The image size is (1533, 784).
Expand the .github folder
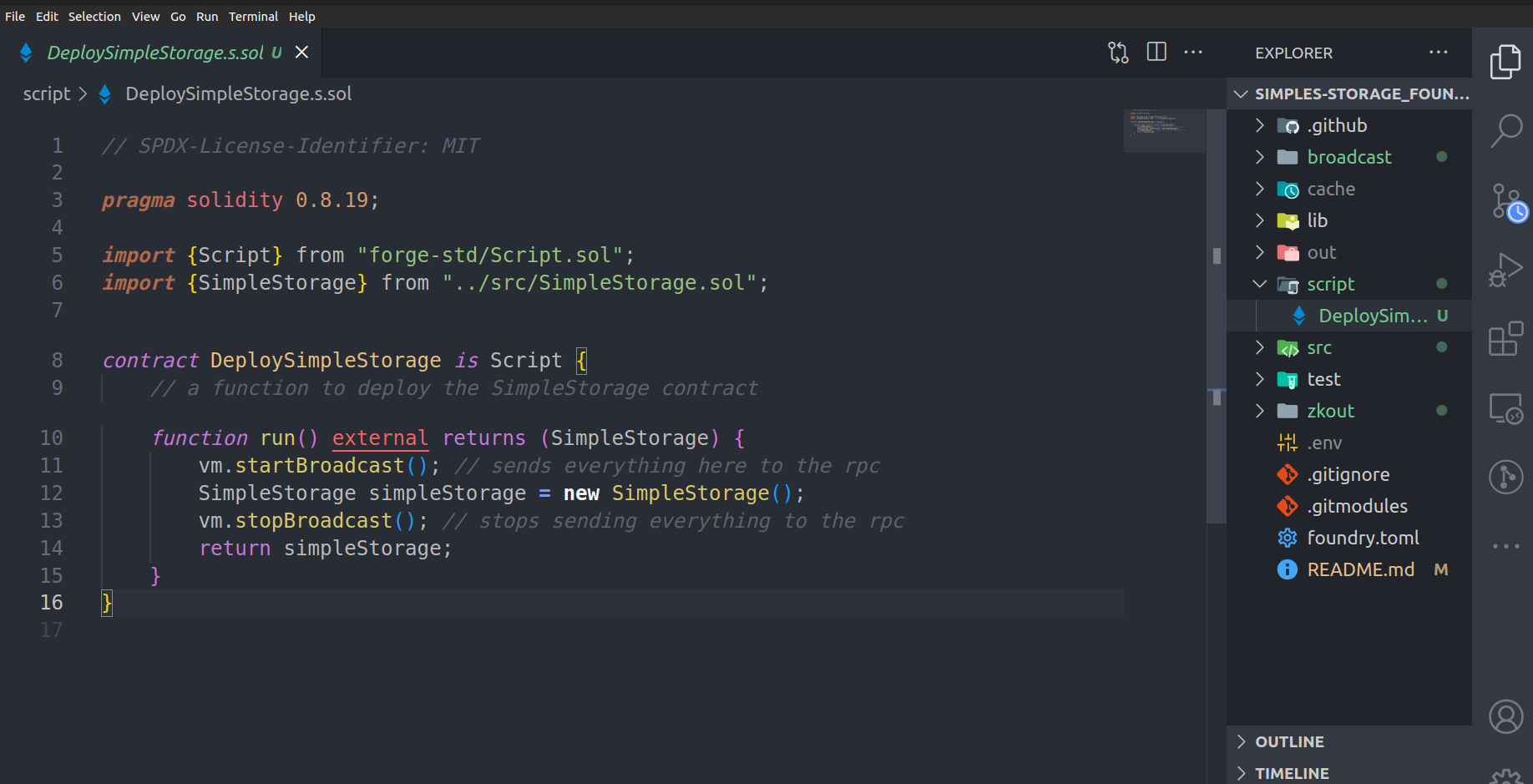point(1260,125)
